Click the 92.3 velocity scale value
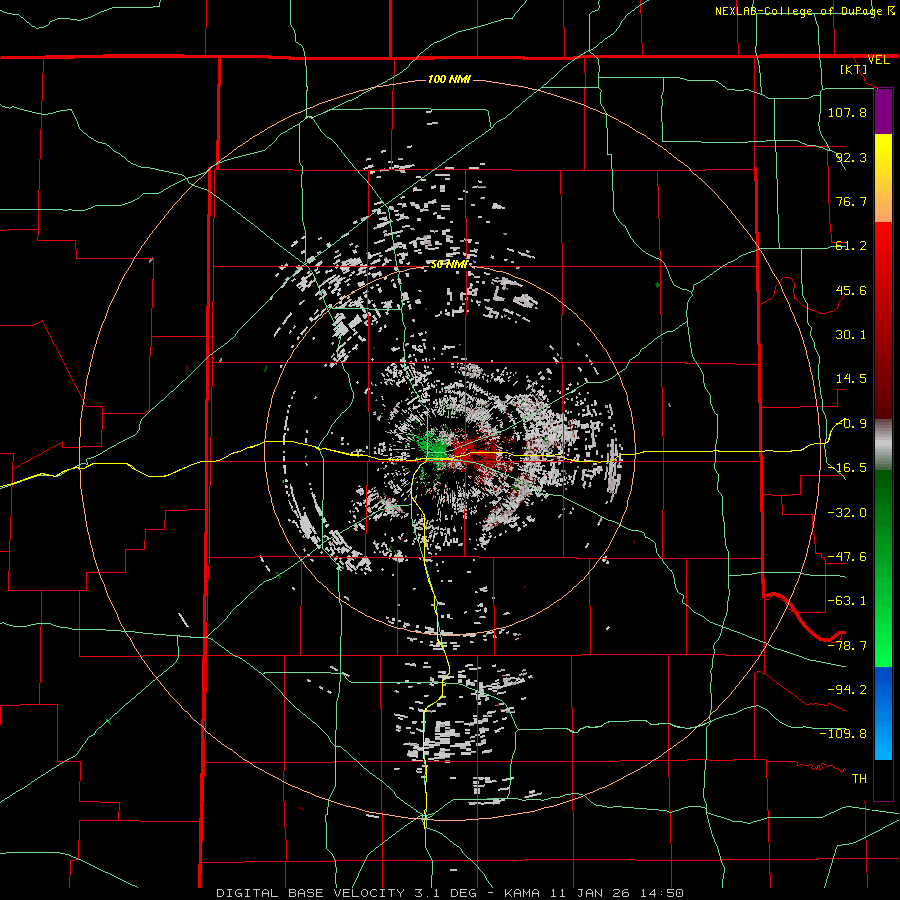The height and width of the screenshot is (900, 900). coord(851,157)
